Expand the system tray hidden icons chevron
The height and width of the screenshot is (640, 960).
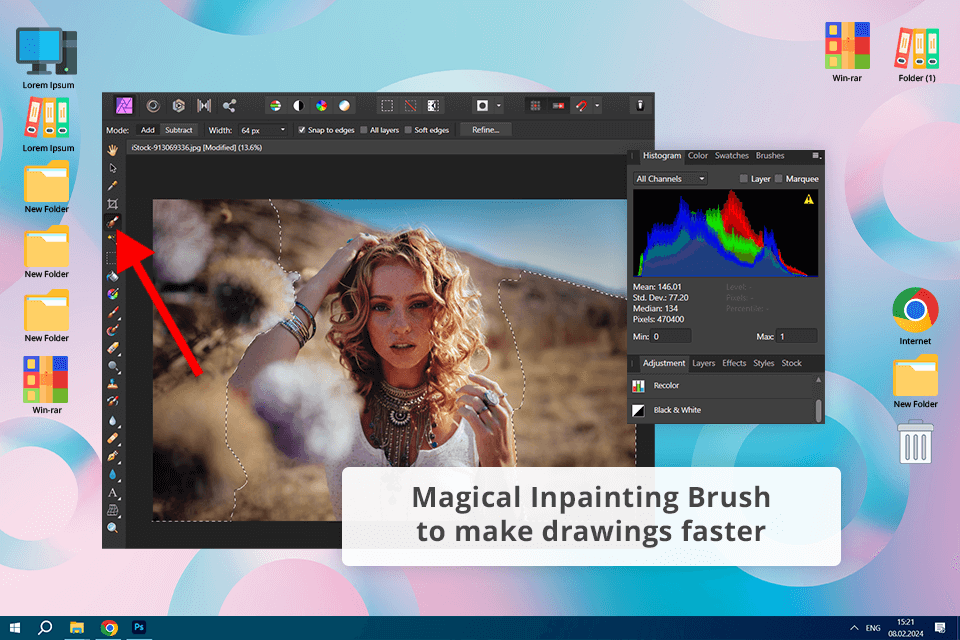tap(854, 628)
